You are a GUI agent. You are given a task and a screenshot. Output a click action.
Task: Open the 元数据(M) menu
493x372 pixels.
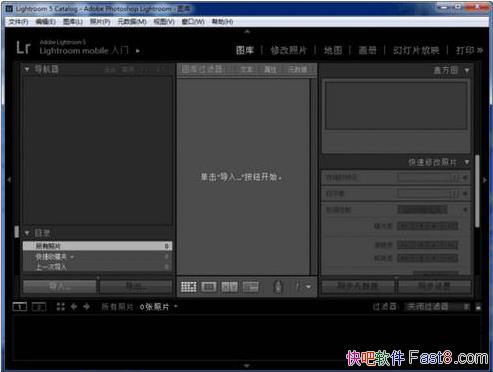(x=132, y=22)
